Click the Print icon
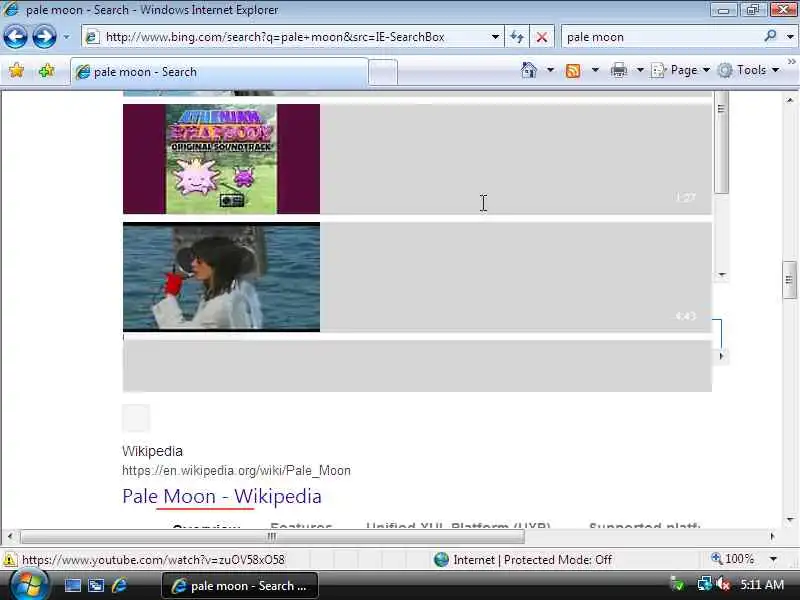The width and height of the screenshot is (800, 600). click(x=618, y=70)
